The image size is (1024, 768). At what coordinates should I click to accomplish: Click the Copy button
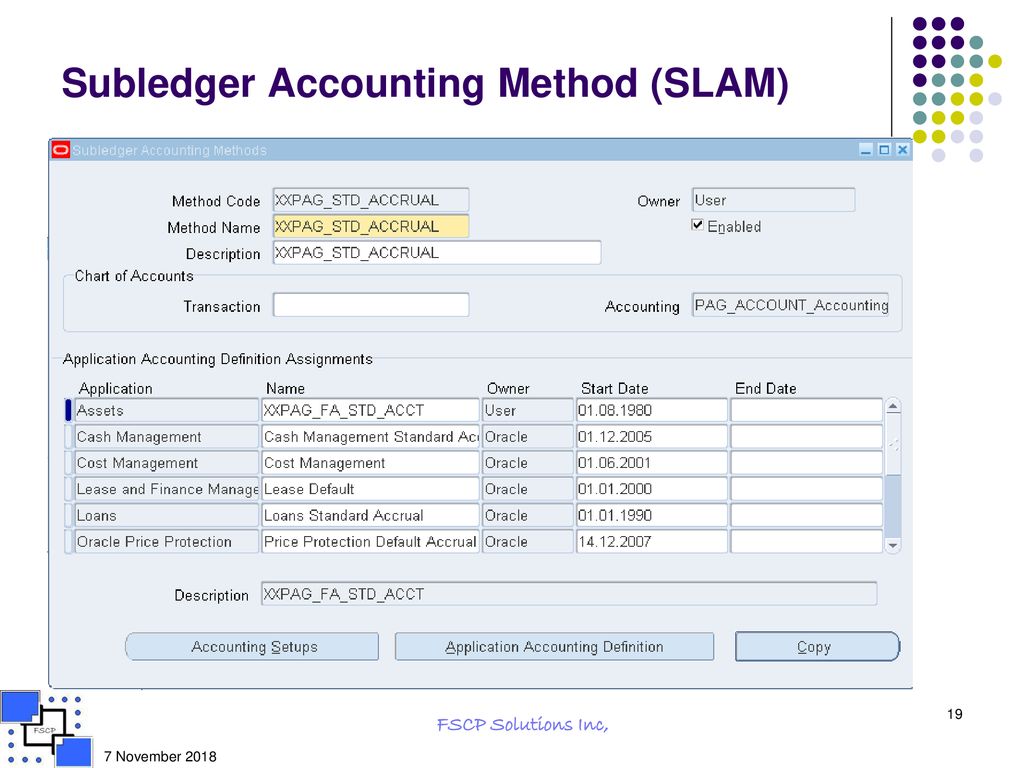[817, 647]
